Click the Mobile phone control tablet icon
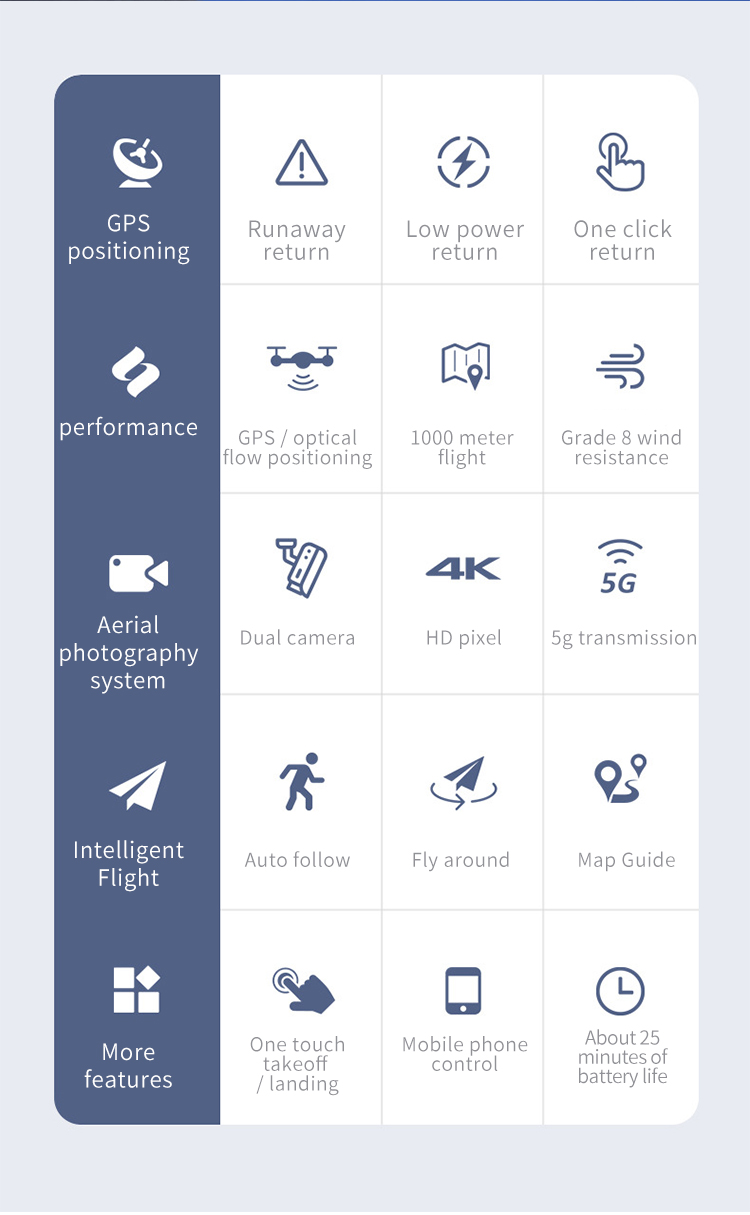The height and width of the screenshot is (1215, 750). tap(463, 991)
